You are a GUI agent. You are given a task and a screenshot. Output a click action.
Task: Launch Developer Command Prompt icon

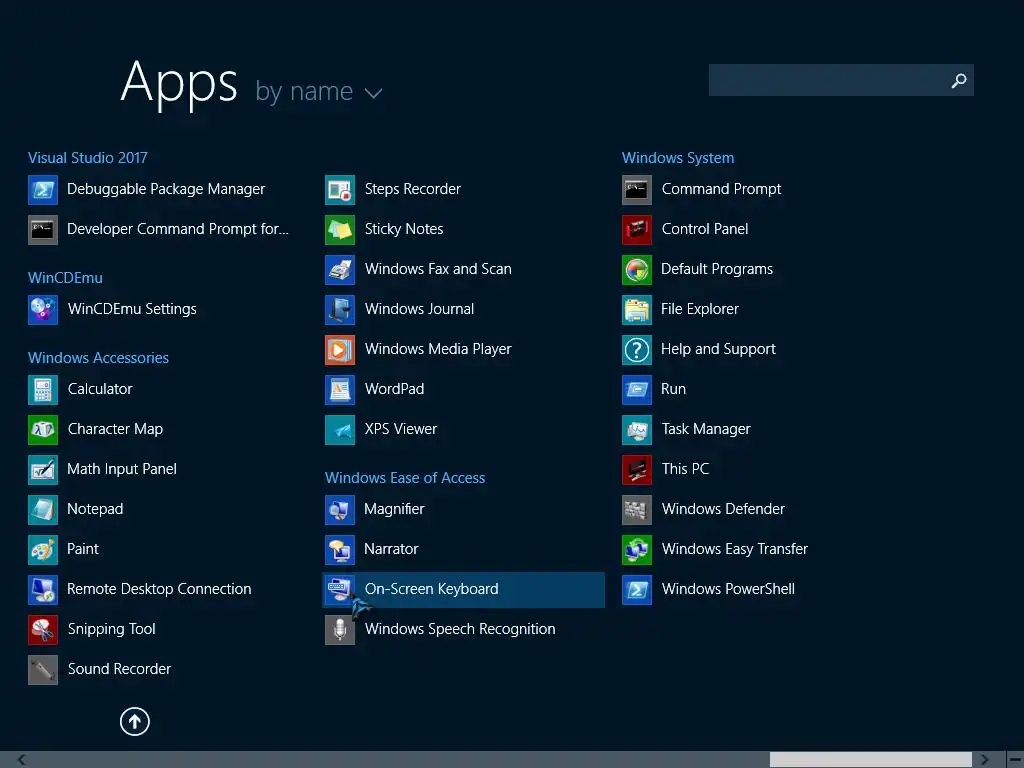43,229
